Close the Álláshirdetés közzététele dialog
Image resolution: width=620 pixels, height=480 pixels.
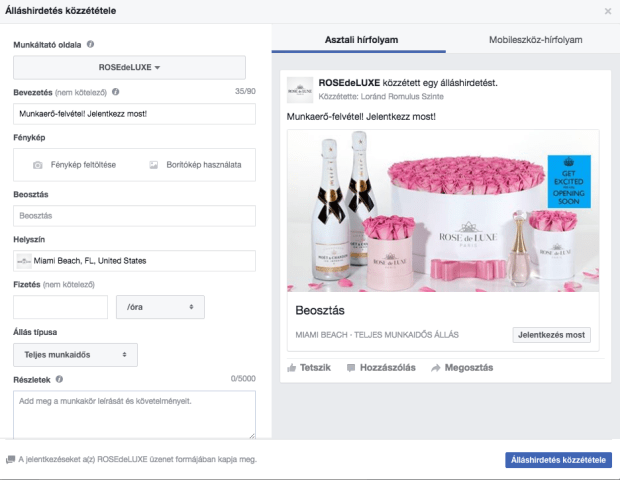click(608, 11)
